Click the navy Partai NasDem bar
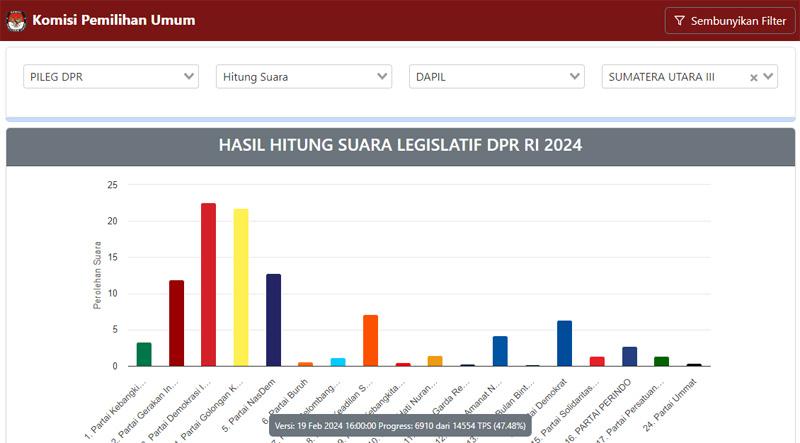The image size is (800, 443). point(273,320)
